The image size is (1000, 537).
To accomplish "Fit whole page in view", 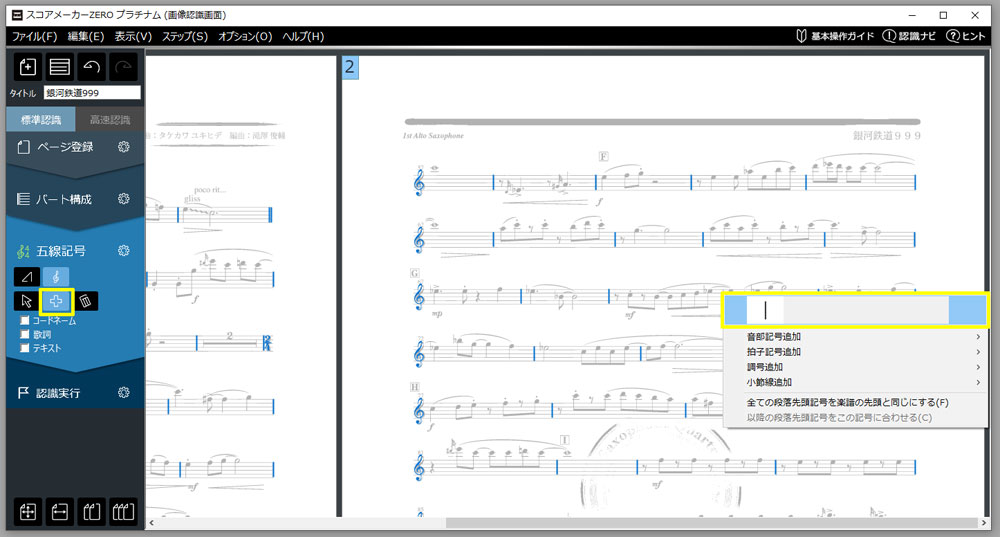I will tap(28, 511).
